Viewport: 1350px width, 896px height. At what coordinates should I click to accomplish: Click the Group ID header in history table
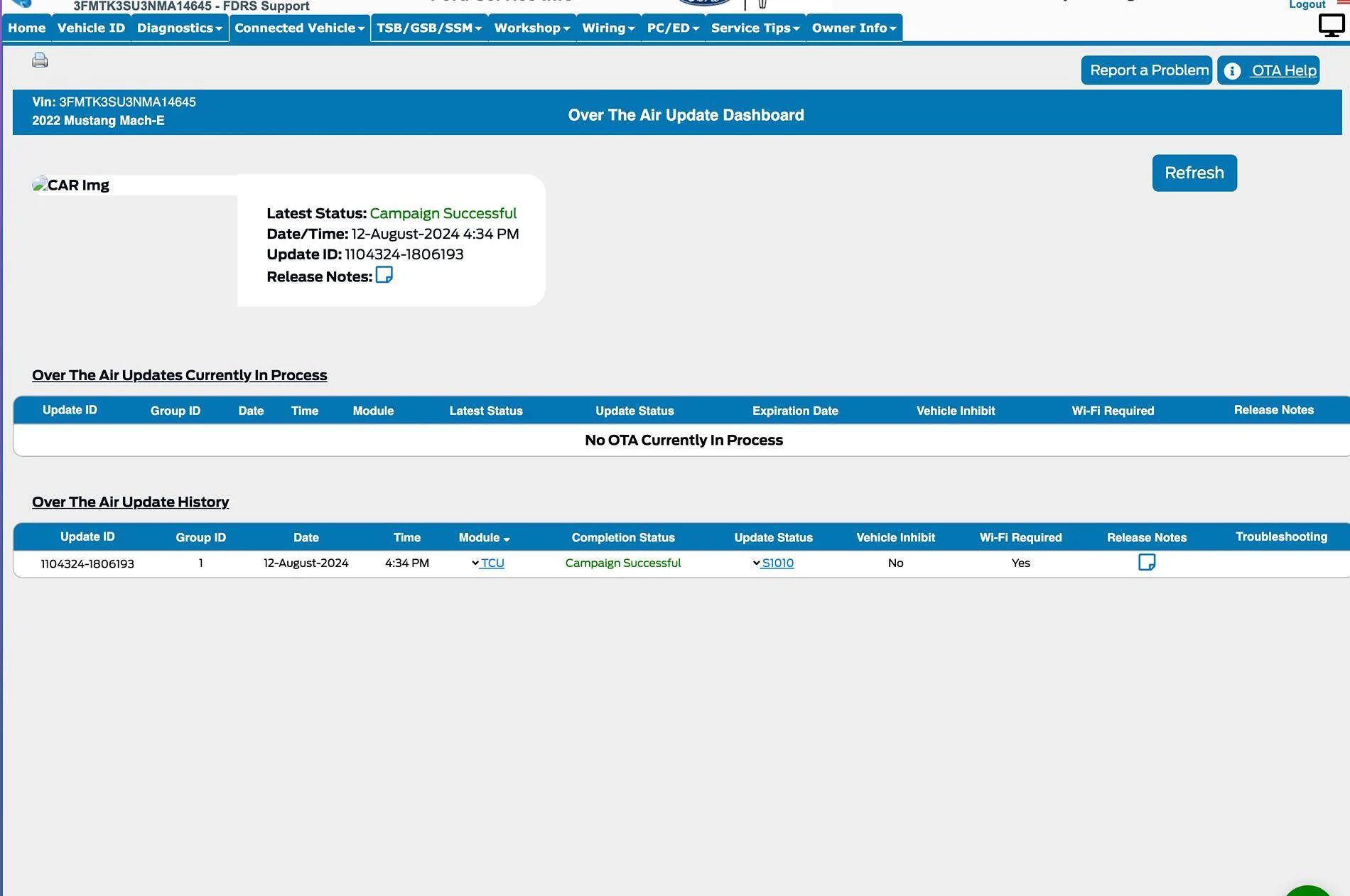(201, 538)
